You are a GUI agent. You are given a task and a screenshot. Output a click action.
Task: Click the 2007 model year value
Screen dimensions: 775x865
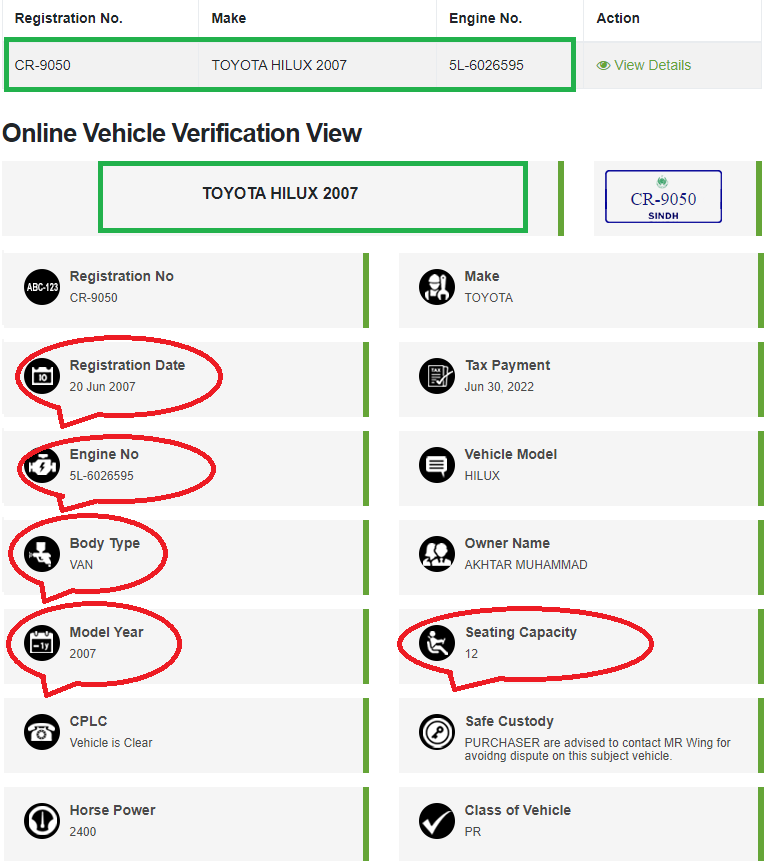tap(83, 654)
